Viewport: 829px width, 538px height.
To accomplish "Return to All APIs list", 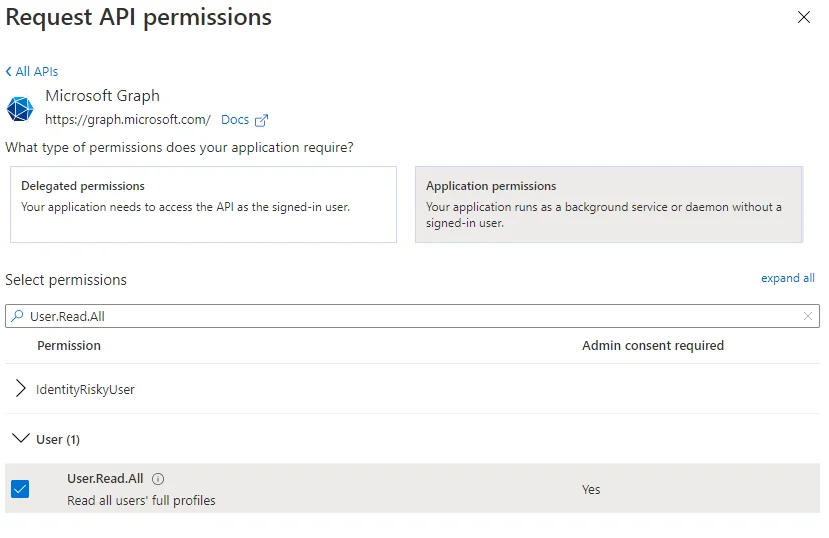I will (37, 72).
